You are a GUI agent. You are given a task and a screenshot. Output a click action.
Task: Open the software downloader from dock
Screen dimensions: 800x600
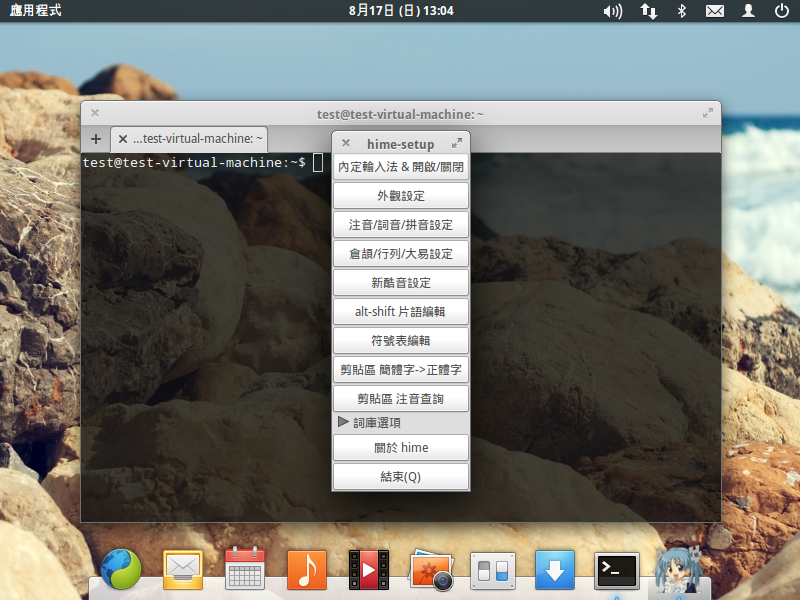coord(555,570)
